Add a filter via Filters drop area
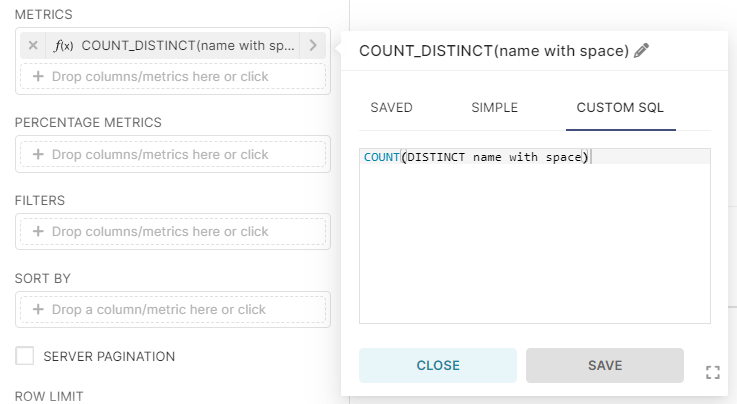The image size is (737, 404). click(173, 231)
